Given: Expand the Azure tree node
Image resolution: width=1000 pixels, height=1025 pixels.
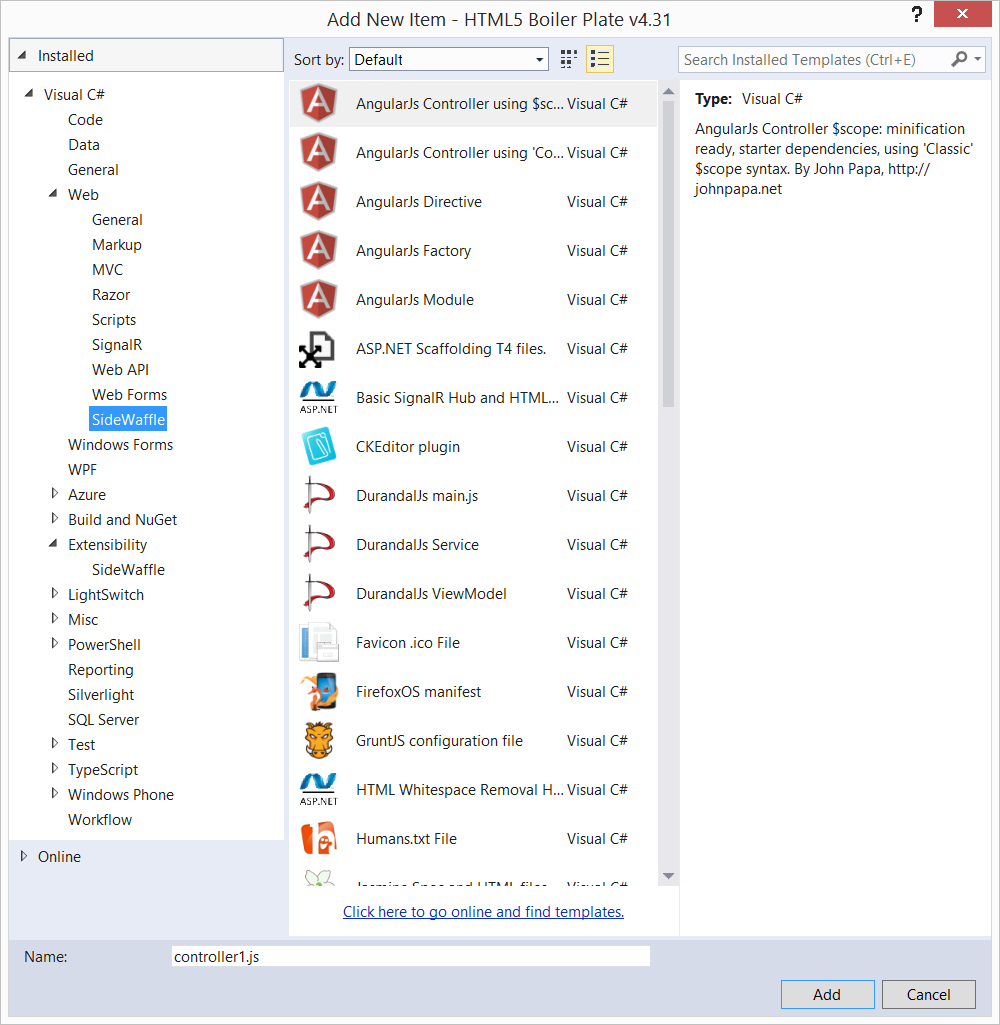Looking at the screenshot, I should pyautogui.click(x=55, y=494).
